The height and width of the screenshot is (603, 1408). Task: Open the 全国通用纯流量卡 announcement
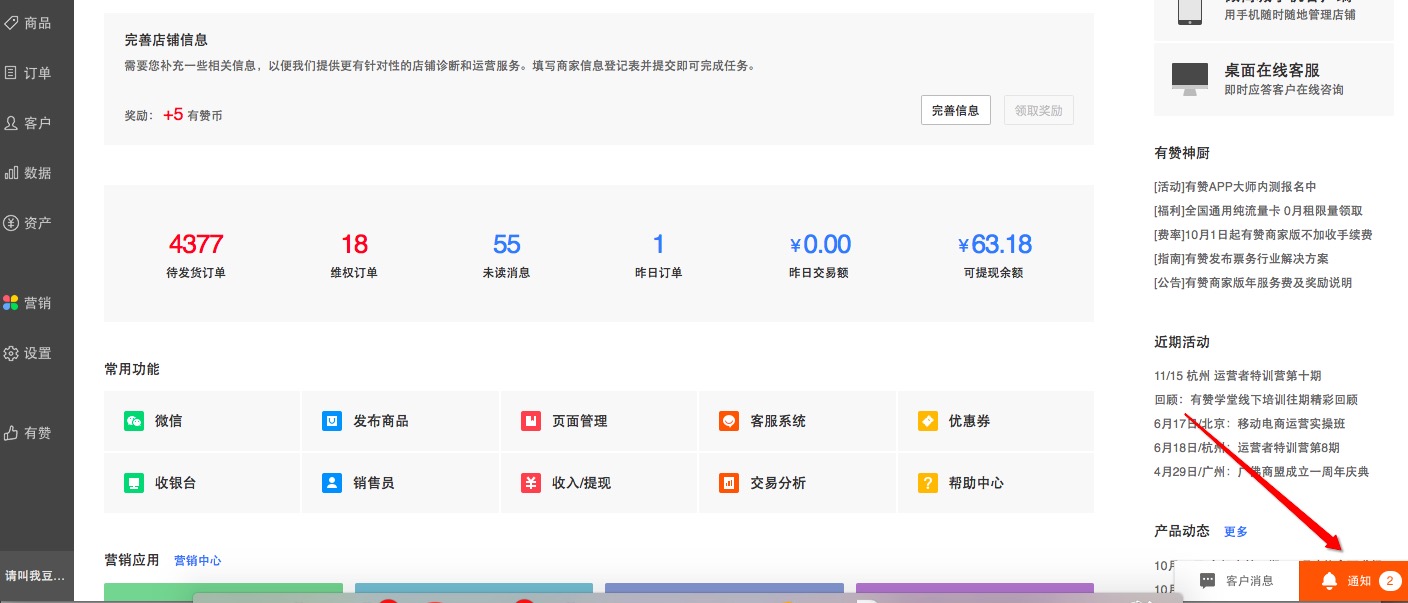[x=1258, y=211]
